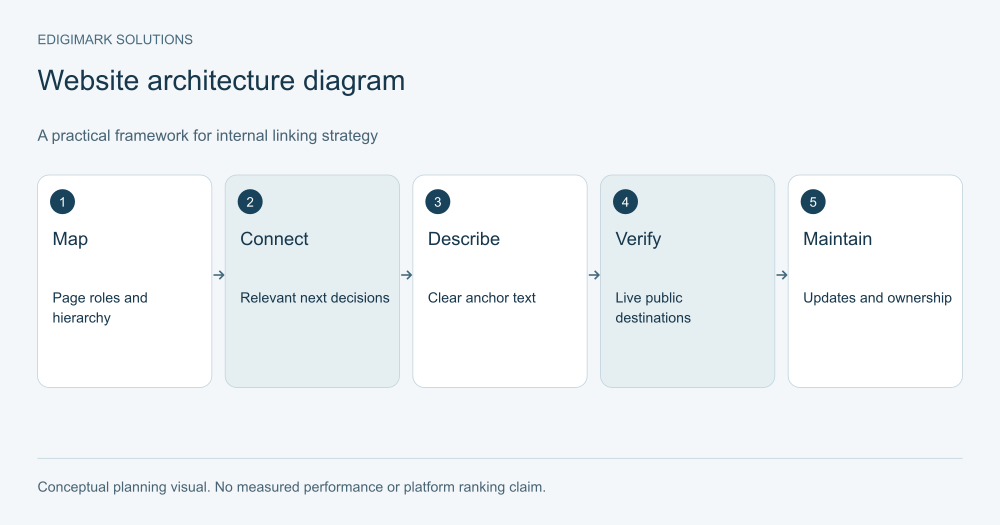The image size is (1000, 525).
Task: Click the conceptual planning visual disclaimer
Action: click(x=291, y=487)
